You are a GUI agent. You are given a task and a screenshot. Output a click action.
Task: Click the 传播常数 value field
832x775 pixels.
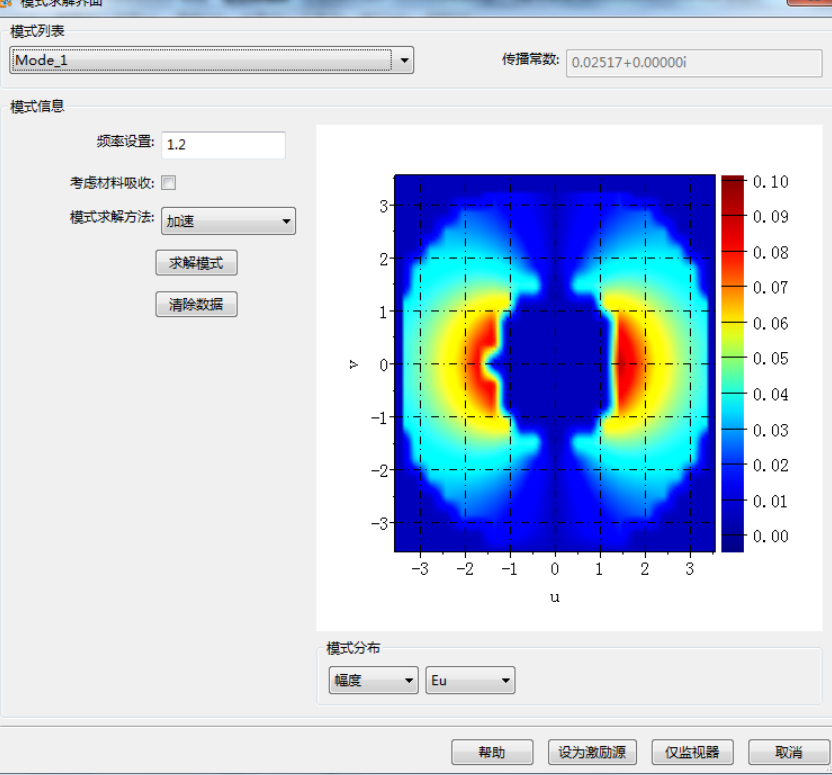tap(694, 63)
